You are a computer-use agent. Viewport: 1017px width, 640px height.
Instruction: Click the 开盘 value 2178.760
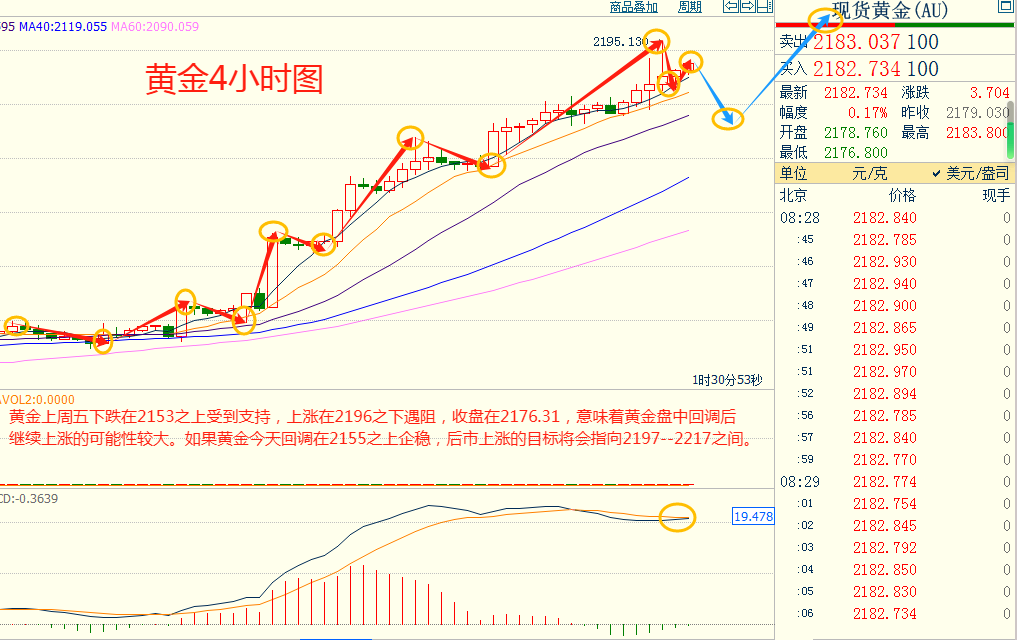click(x=855, y=133)
